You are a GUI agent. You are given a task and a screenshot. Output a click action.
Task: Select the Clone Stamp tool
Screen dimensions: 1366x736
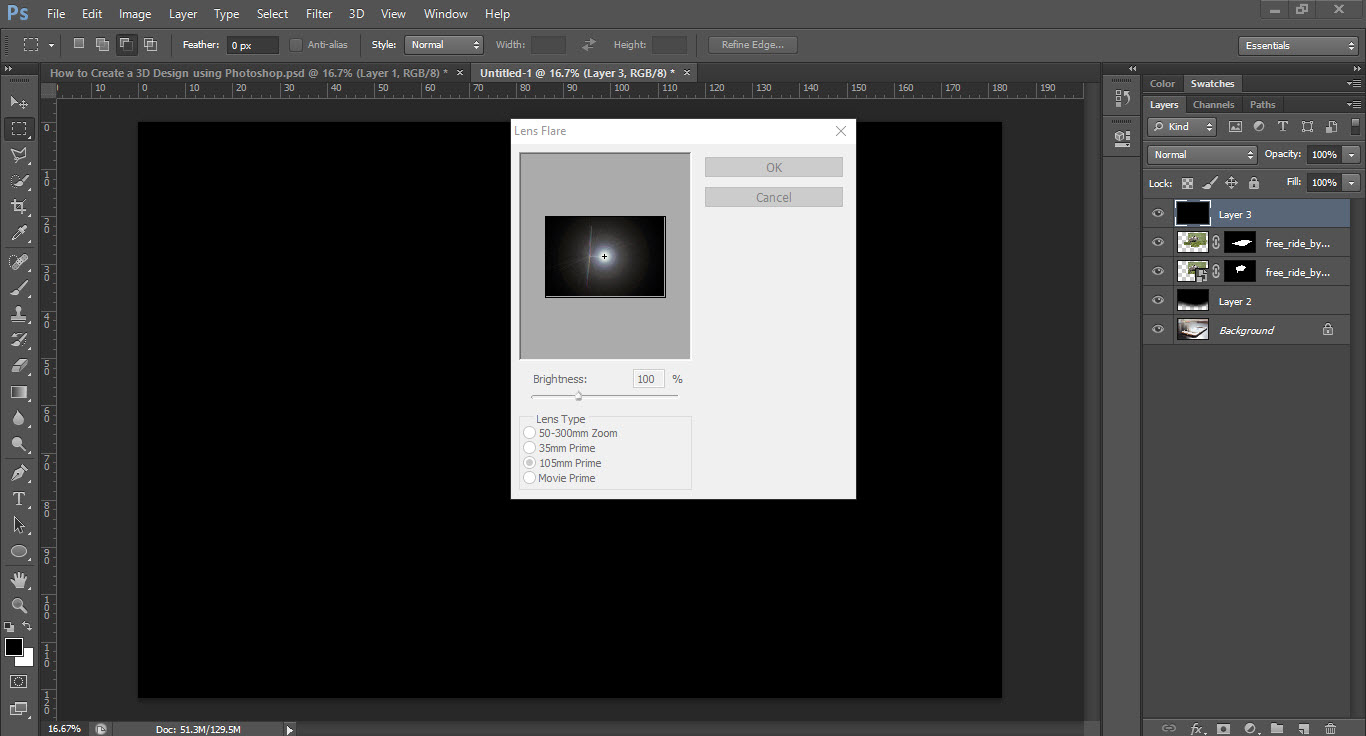[19, 314]
